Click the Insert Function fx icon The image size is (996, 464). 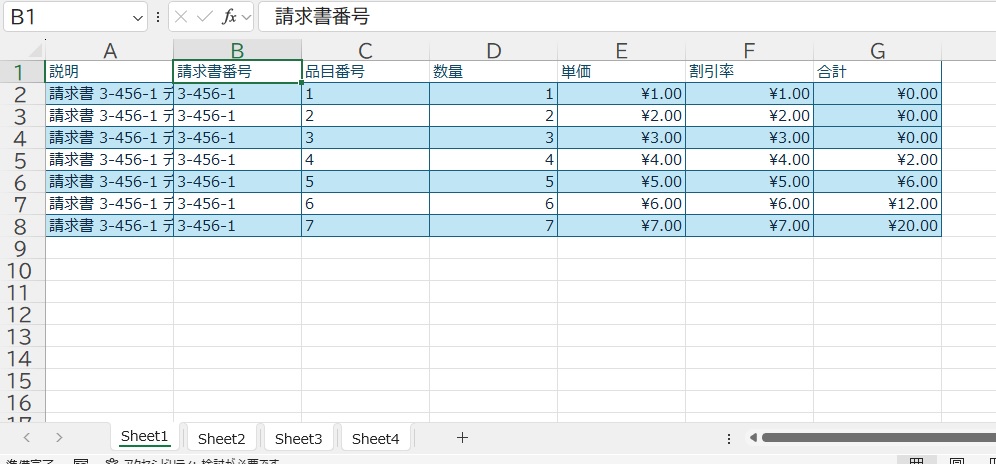click(x=229, y=17)
